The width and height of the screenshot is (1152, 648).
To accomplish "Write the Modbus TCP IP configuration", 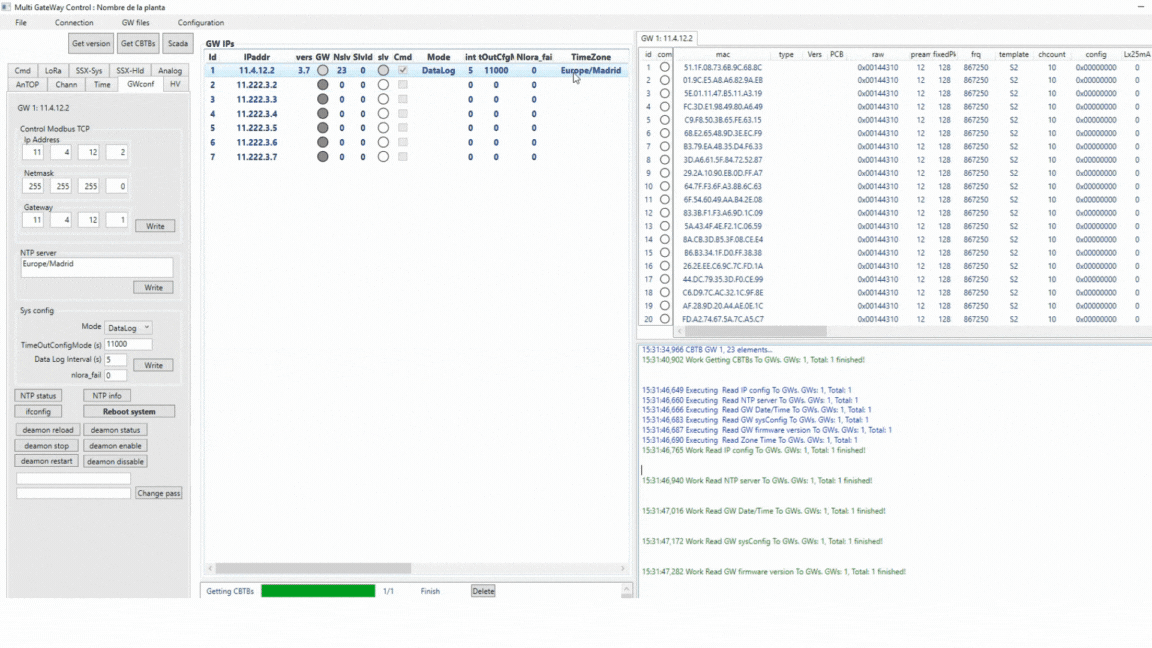I will (x=155, y=226).
